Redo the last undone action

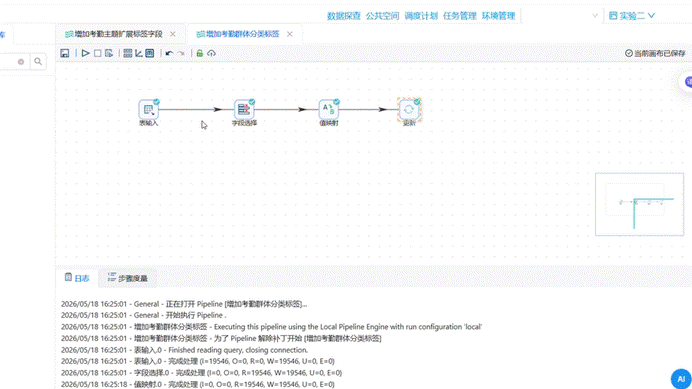pos(181,53)
